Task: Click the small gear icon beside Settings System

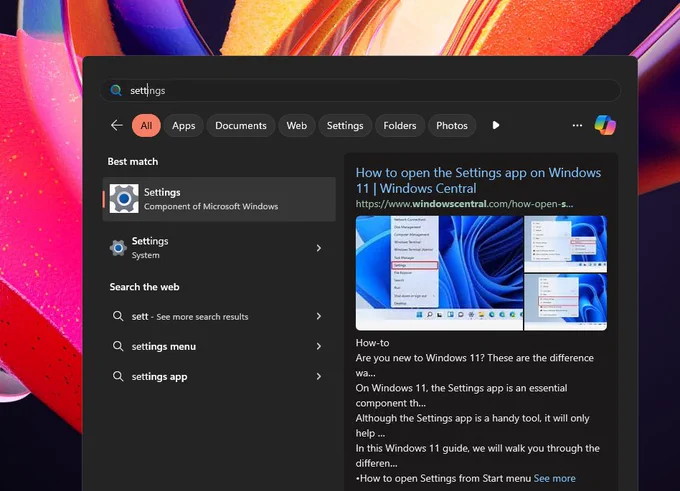Action: [x=118, y=248]
